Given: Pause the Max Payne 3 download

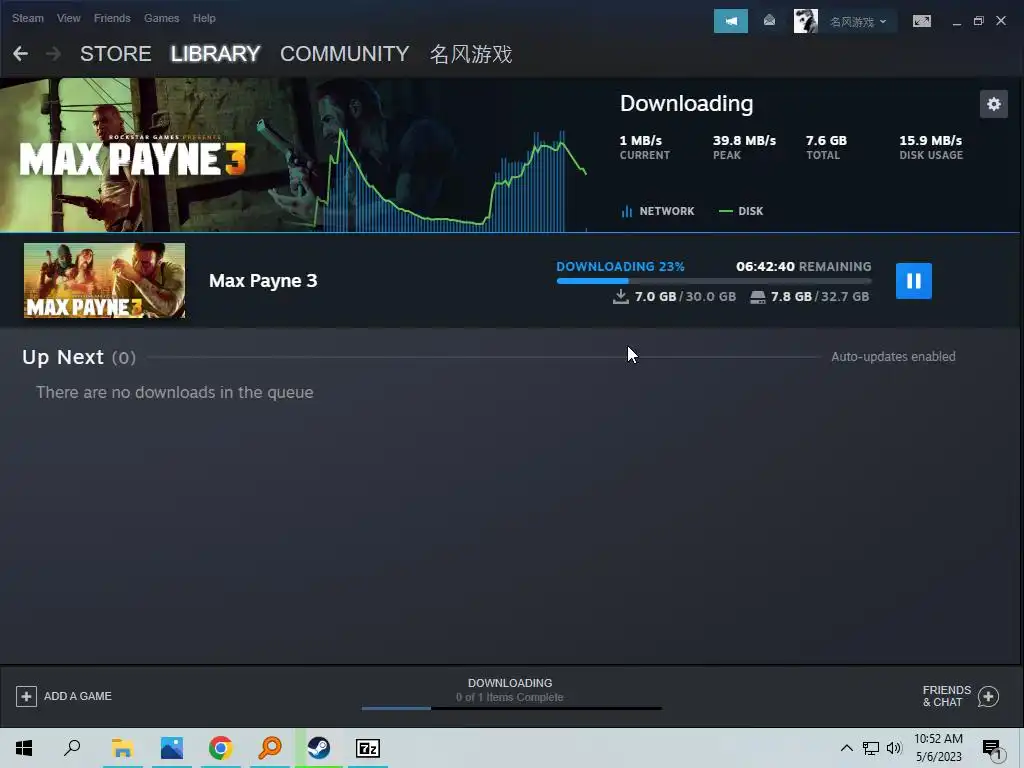Looking at the screenshot, I should 914,281.
